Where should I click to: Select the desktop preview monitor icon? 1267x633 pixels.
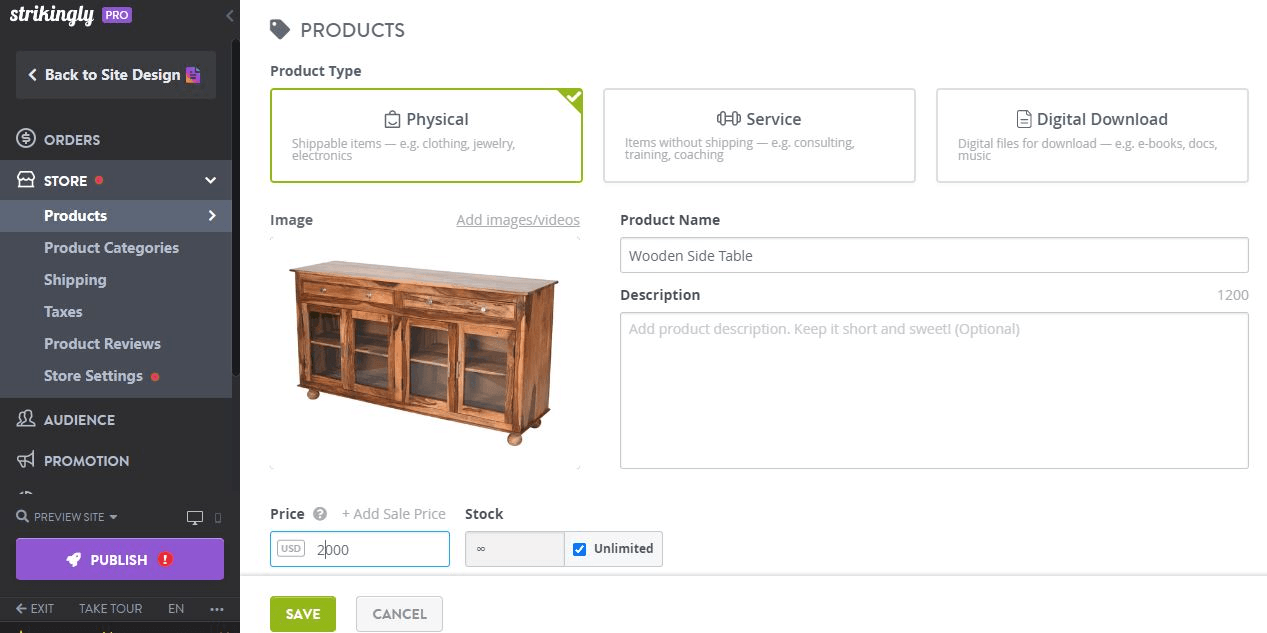[x=193, y=516]
